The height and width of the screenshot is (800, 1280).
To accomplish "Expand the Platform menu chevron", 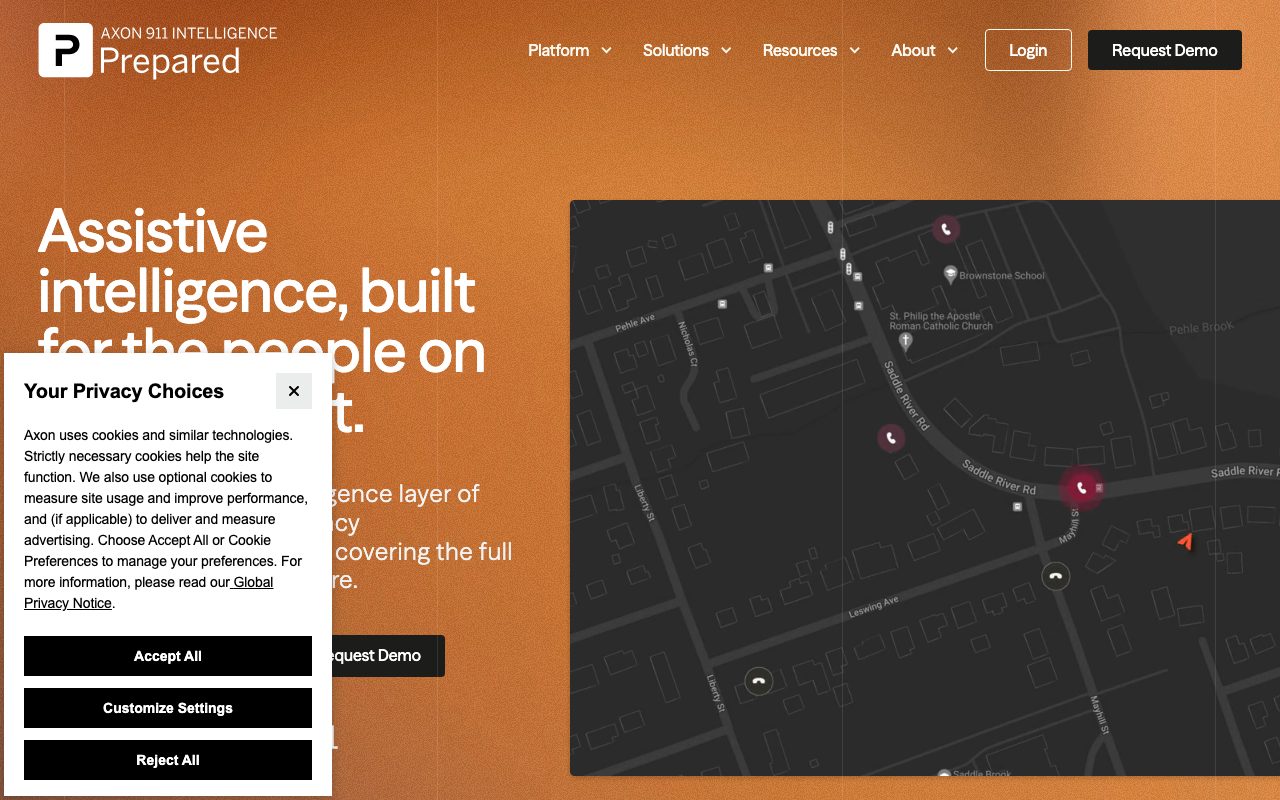I will pyautogui.click(x=606, y=50).
